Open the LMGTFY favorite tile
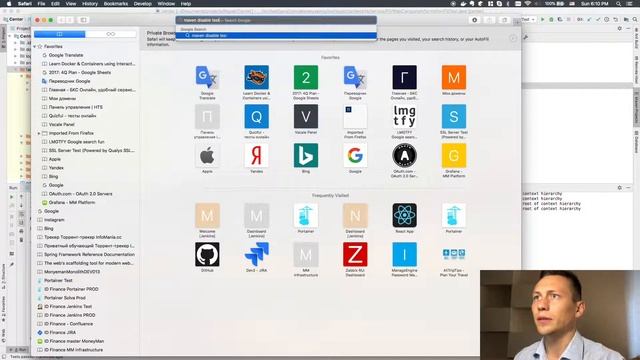This screenshot has height=360, width=640. (x=404, y=116)
